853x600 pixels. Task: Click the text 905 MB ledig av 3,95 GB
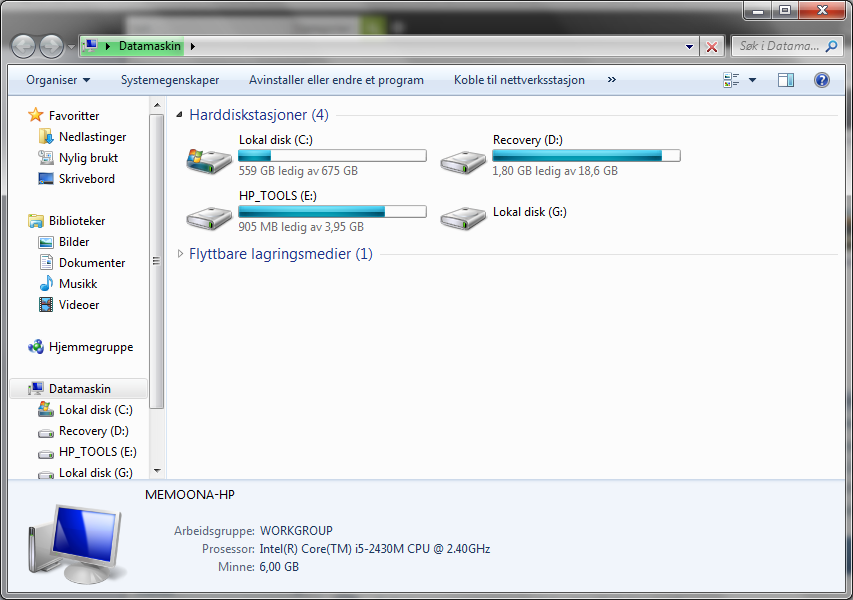tap(301, 227)
